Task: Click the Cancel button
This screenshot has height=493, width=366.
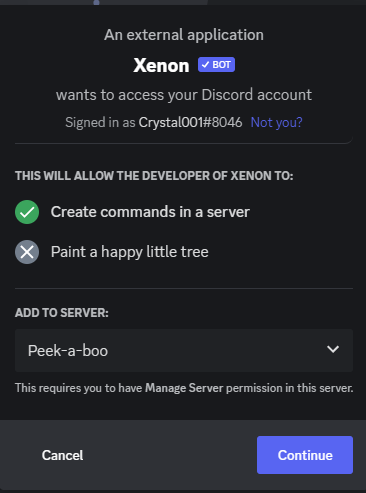Action: (x=62, y=455)
